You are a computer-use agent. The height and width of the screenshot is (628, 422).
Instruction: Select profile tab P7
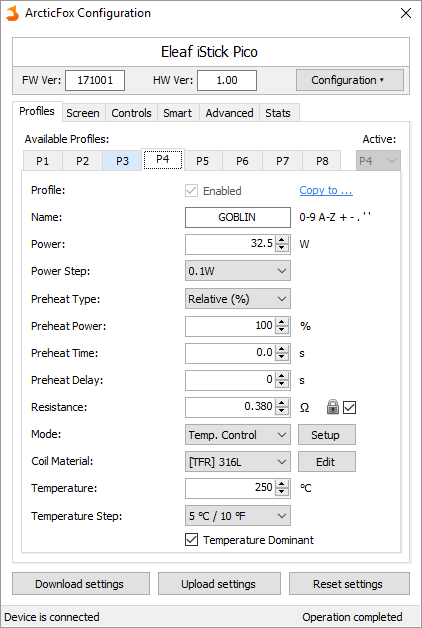pos(282,161)
